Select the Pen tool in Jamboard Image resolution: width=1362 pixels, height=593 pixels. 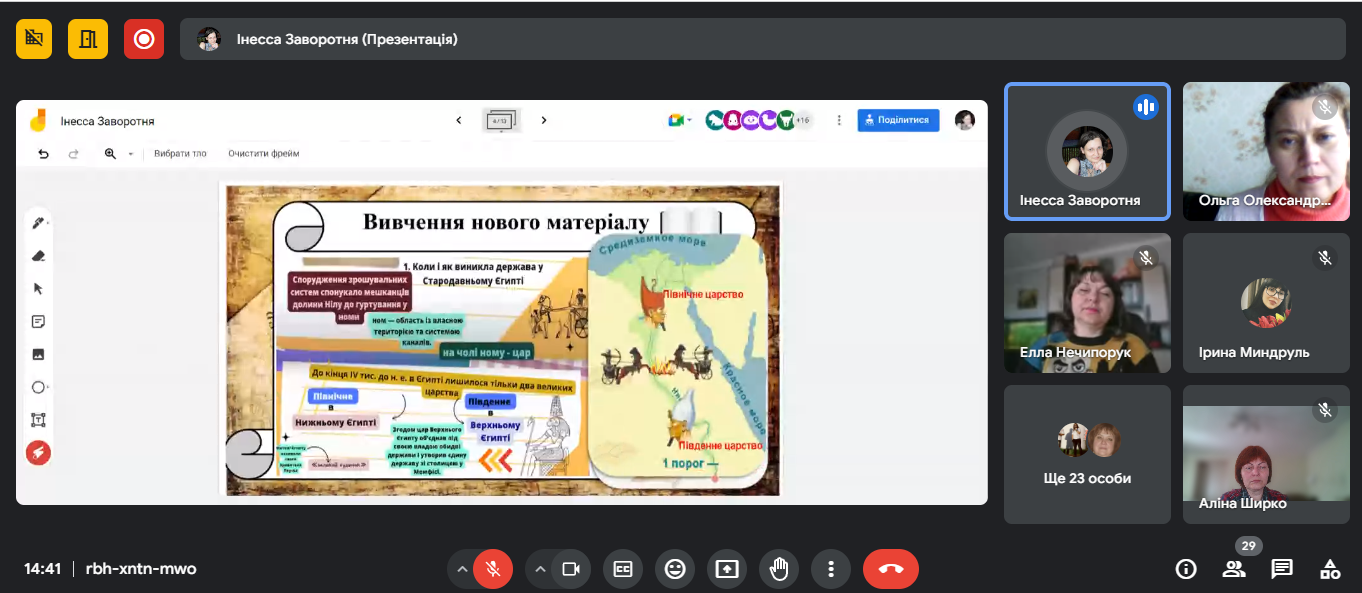click(x=38, y=222)
